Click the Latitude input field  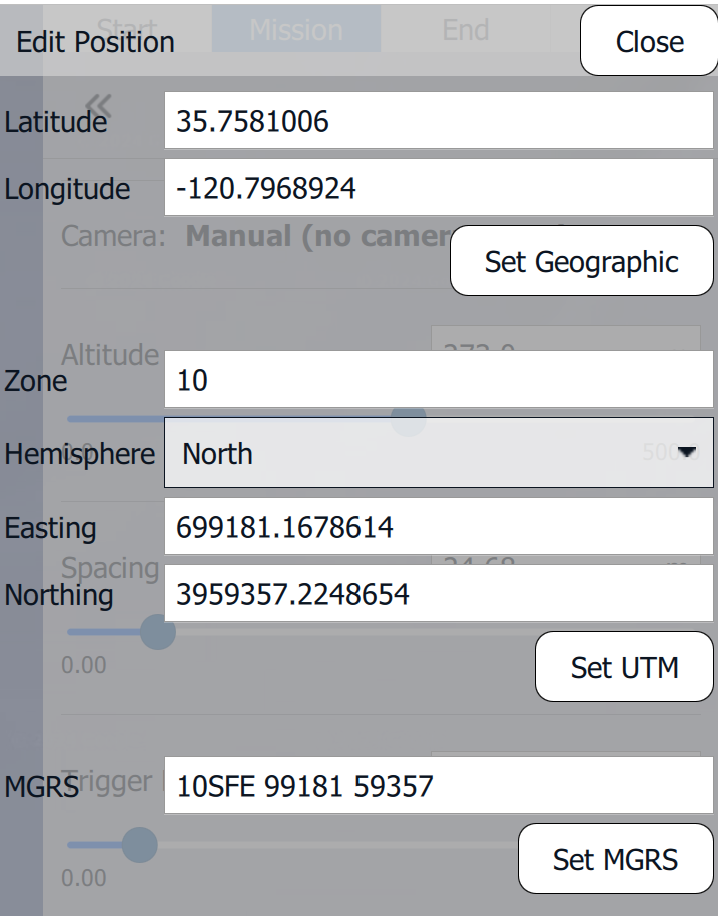(438, 122)
